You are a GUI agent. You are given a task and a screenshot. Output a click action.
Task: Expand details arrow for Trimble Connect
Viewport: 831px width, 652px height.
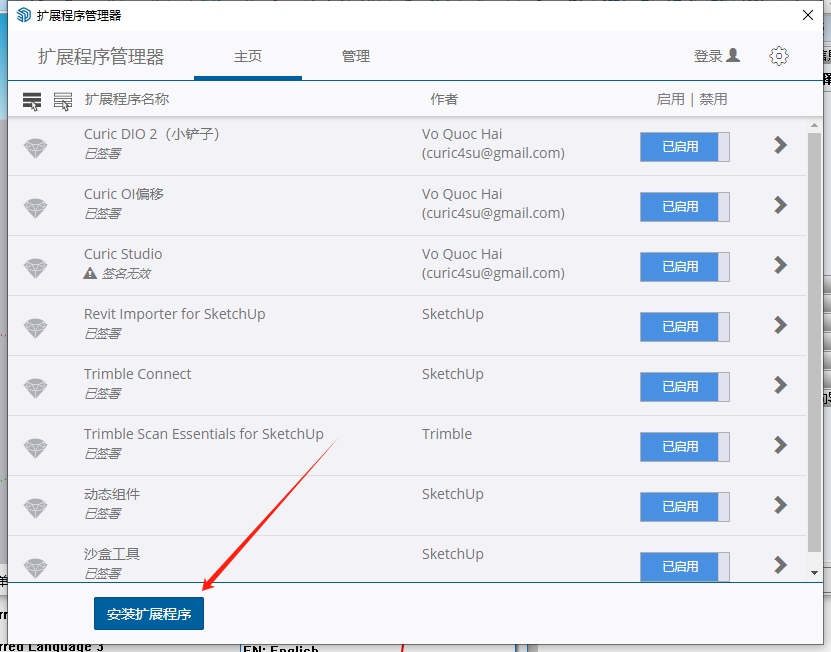tap(780, 385)
